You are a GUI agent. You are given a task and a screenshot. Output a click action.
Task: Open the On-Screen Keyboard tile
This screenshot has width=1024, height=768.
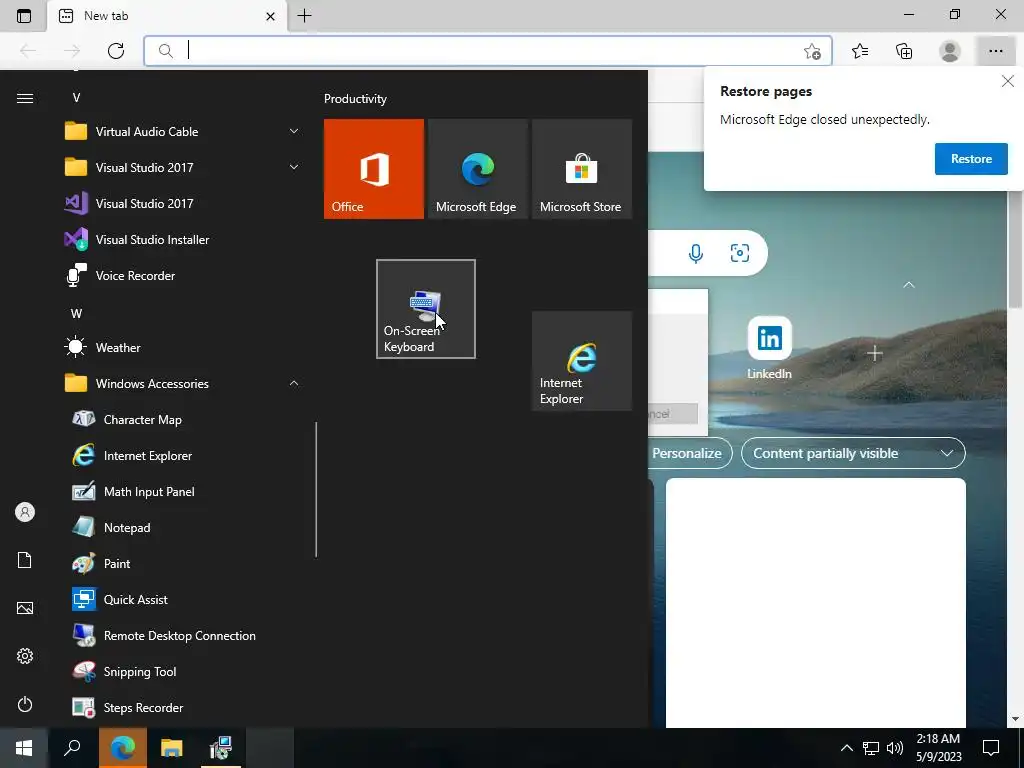[426, 309]
